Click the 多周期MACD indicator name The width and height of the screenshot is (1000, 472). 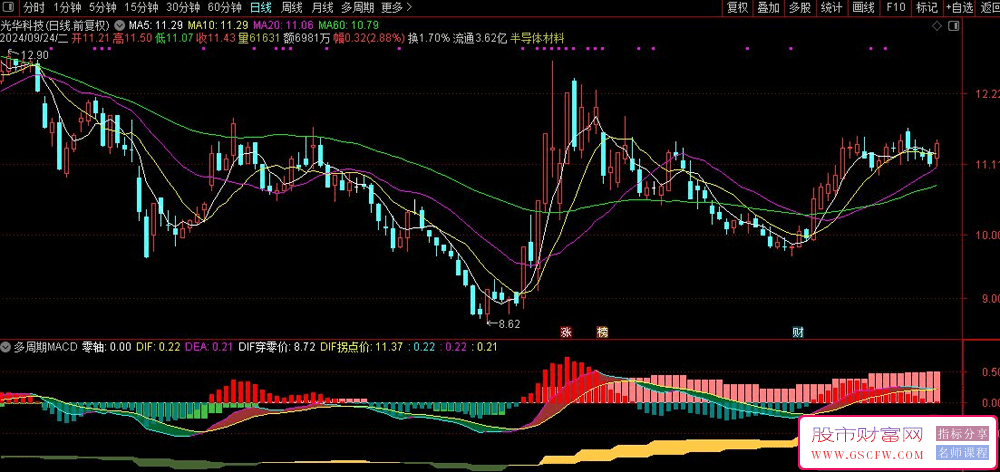pos(45,347)
